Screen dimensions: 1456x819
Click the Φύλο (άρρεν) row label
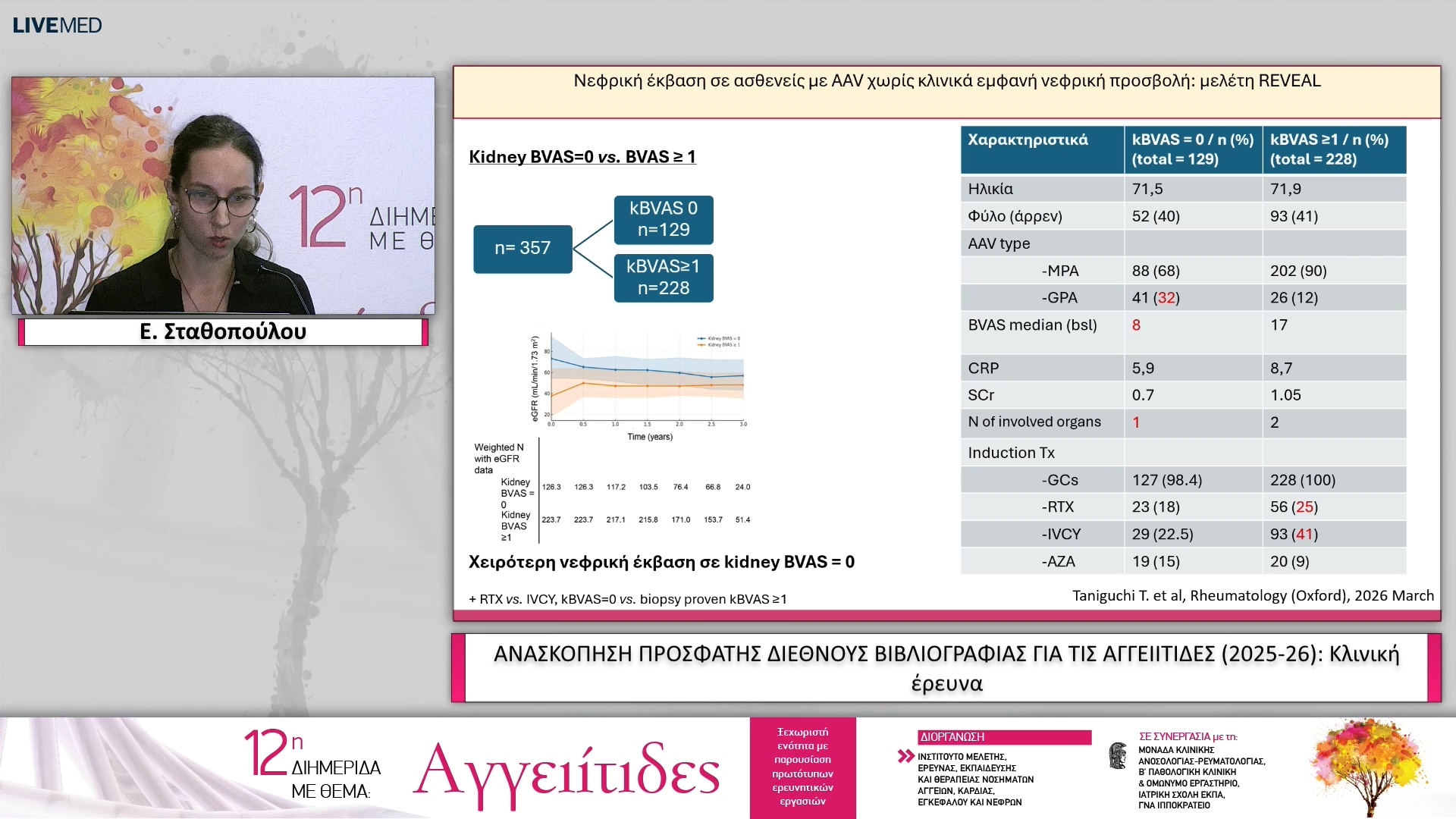[x=1015, y=216]
